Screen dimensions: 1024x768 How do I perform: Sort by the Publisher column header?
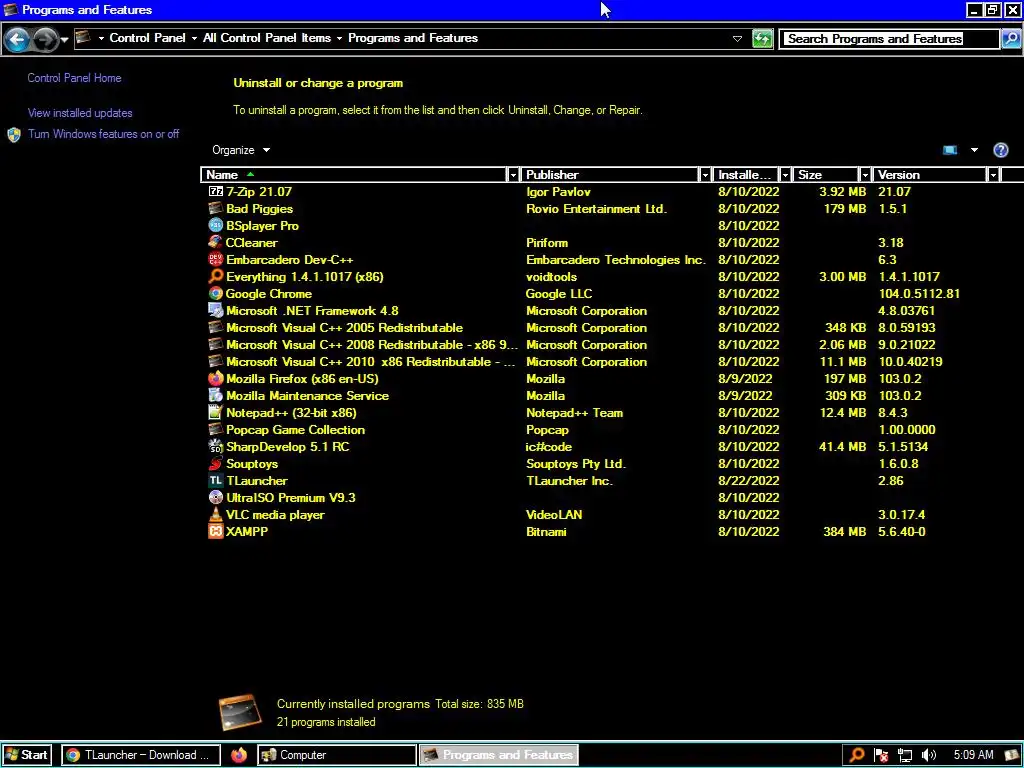611,175
